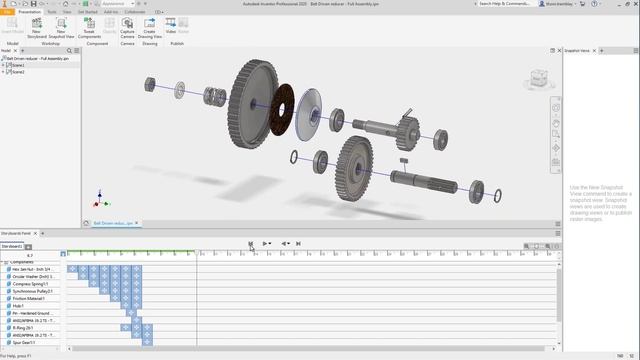
Task: Switch to the Get Started ribbon tab
Action: click(x=88, y=12)
